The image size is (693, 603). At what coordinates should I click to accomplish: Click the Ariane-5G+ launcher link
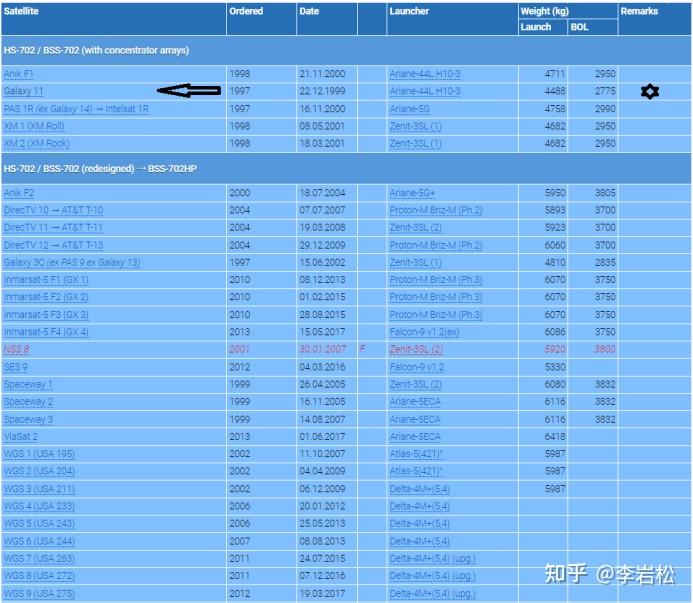(x=412, y=193)
